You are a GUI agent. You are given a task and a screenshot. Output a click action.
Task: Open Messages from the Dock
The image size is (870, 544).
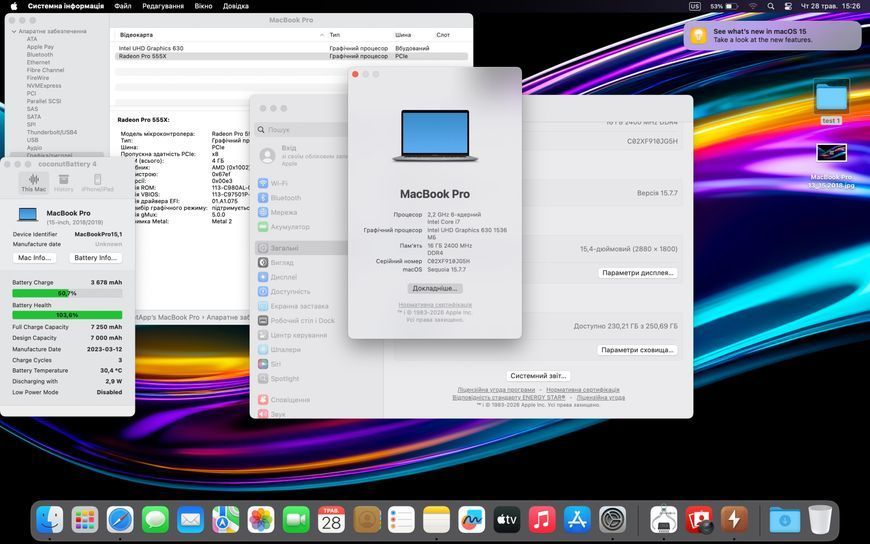(155, 520)
